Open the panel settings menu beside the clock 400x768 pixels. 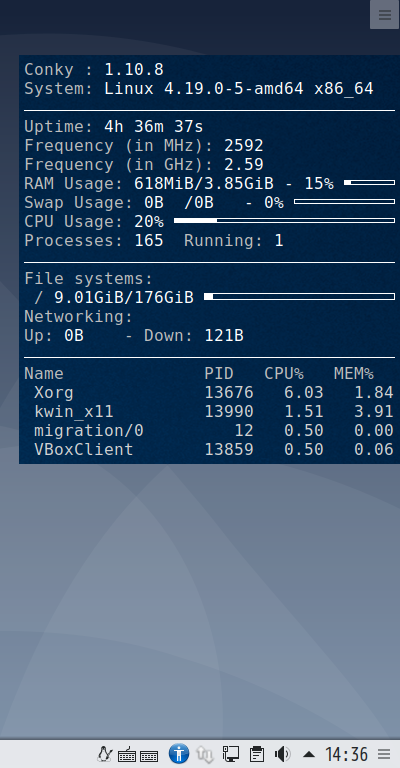pyautogui.click(x=385, y=754)
